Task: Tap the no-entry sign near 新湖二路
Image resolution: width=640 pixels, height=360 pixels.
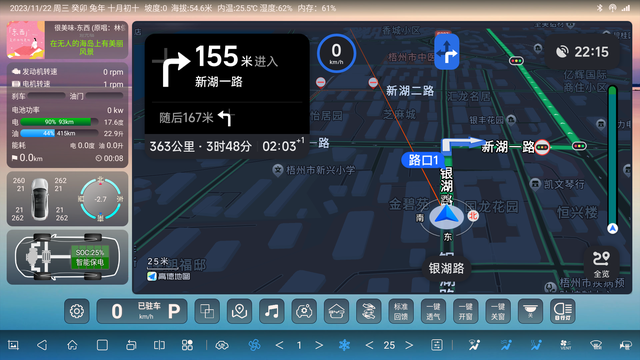Action: [373, 83]
